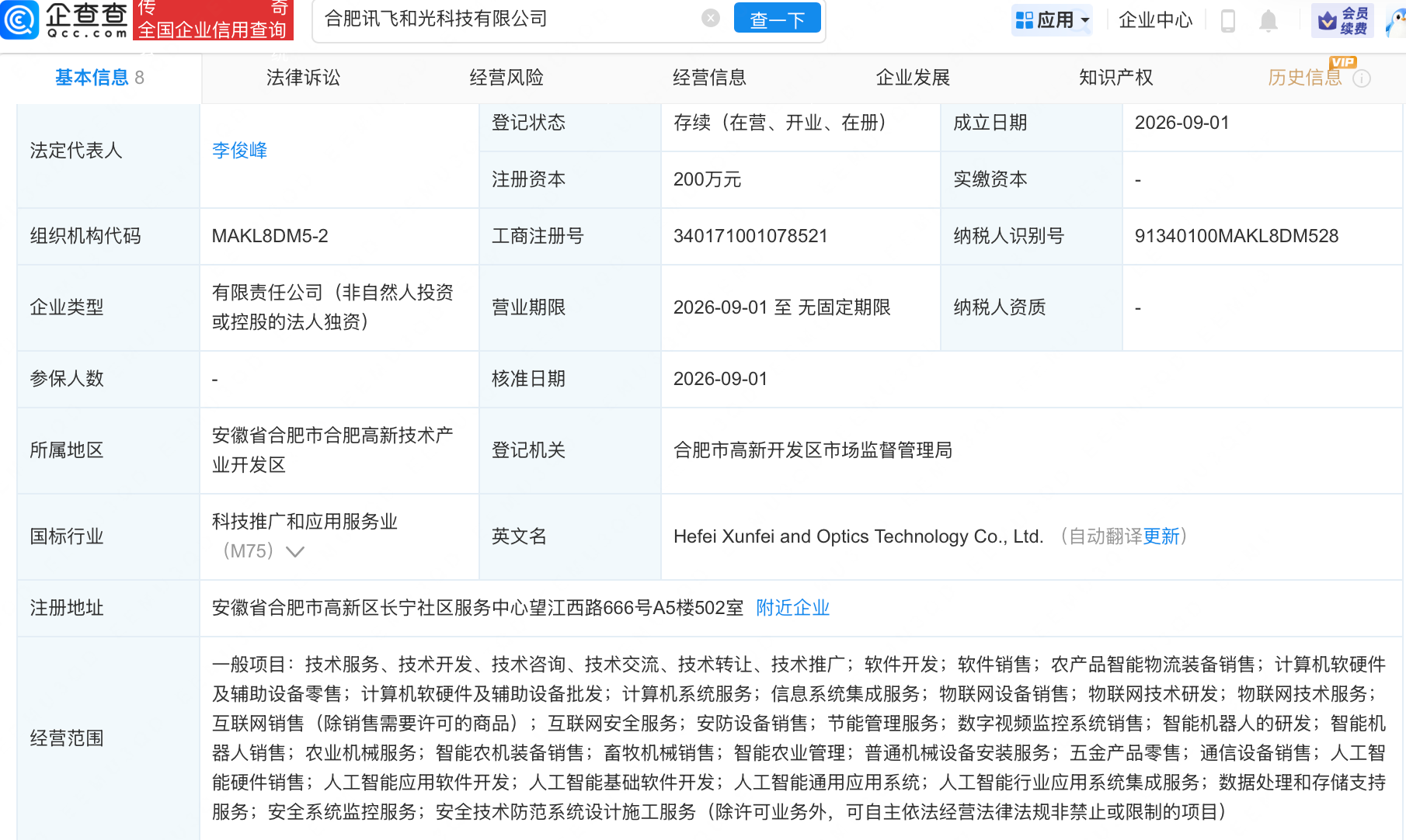Click the 注册资本 value 200万元
Screen dimensions: 1406x840
point(707,179)
